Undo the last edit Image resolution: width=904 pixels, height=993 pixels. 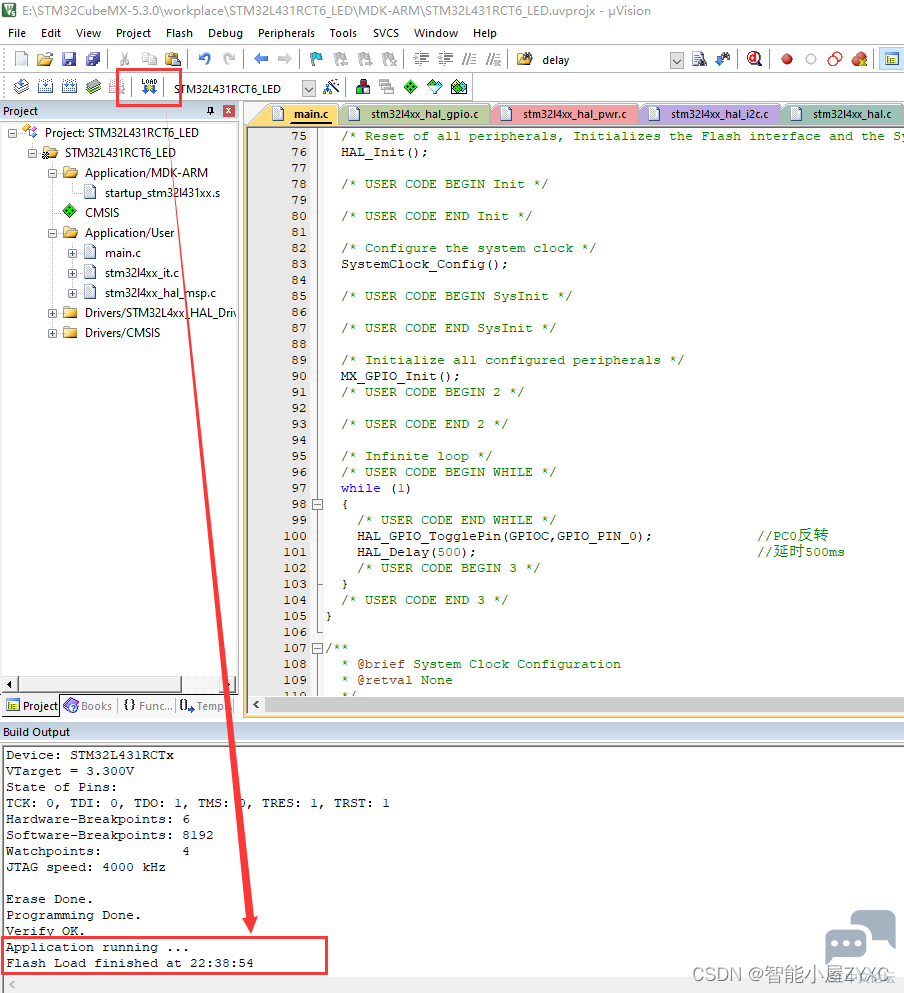205,59
